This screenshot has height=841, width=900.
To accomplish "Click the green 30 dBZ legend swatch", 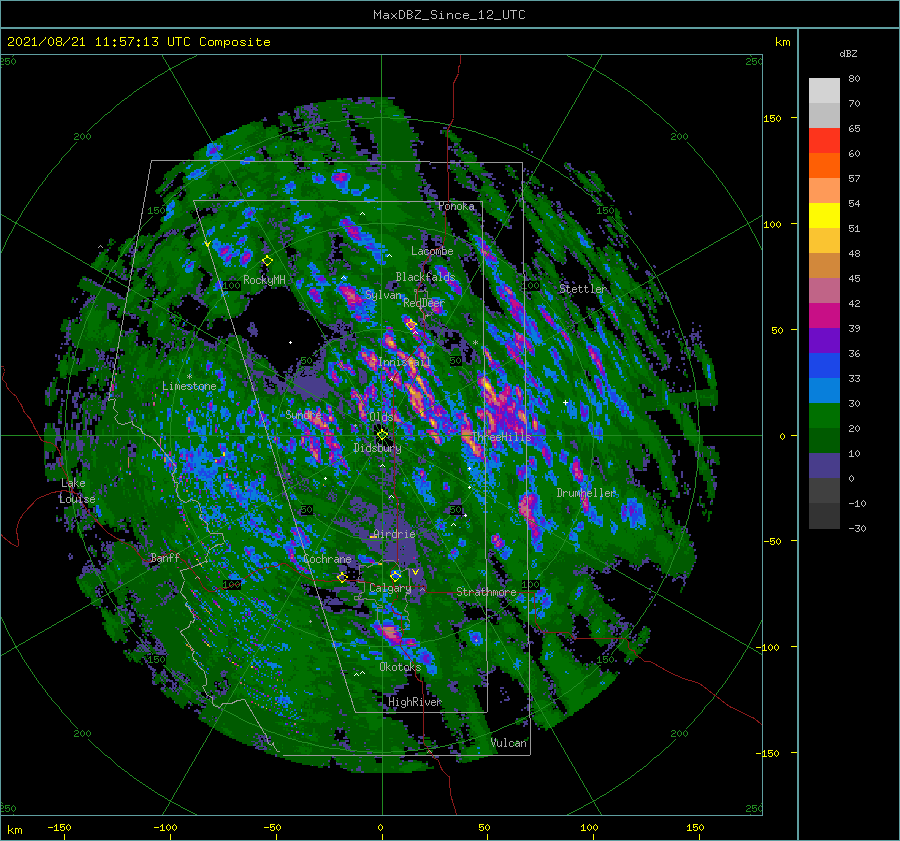I will [x=824, y=415].
